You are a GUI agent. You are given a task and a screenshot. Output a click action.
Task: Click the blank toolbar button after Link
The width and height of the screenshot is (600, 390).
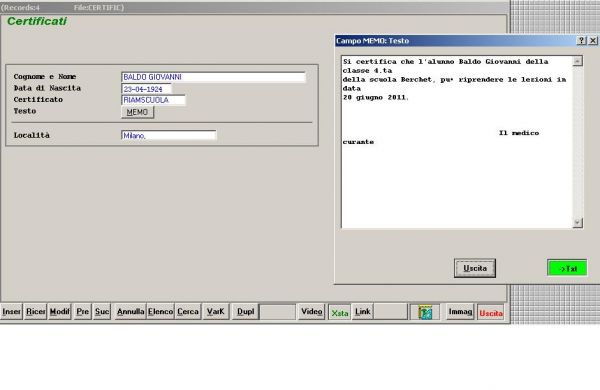(390, 312)
